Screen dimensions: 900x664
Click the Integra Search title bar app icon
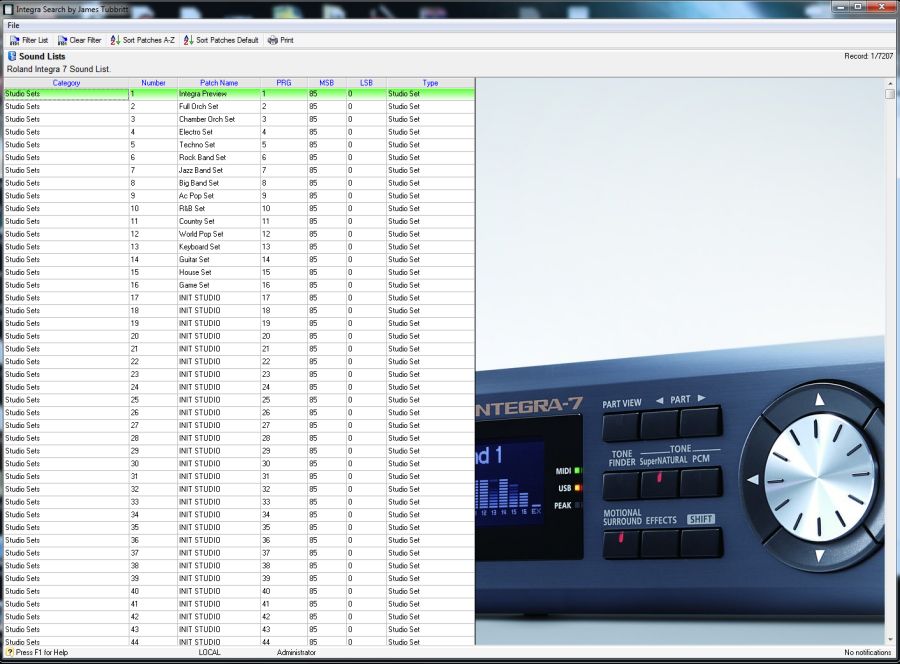(9, 9)
